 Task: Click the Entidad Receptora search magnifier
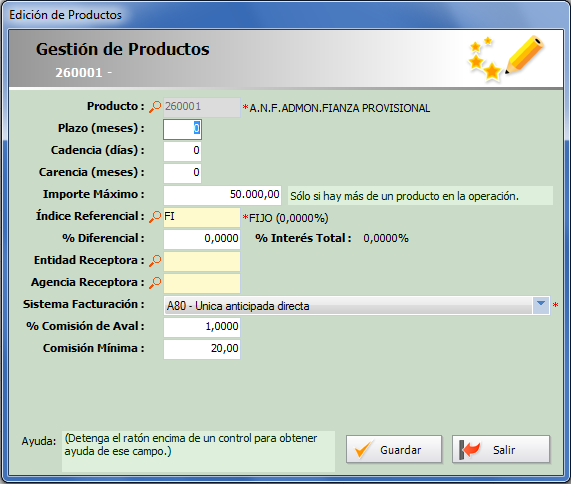click(155, 261)
